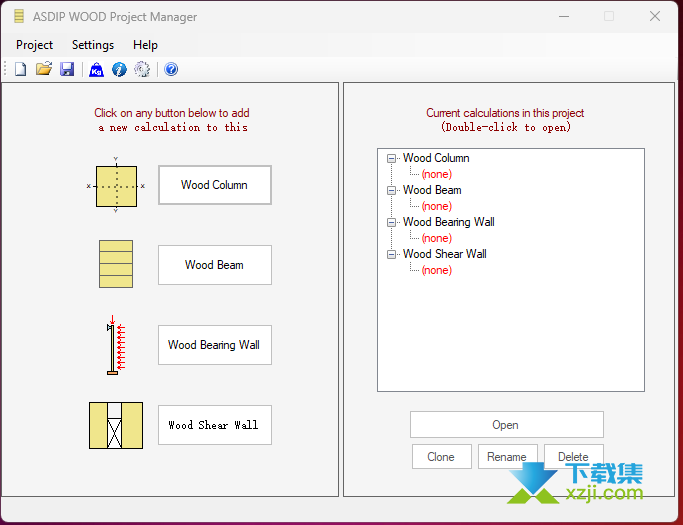Add a new Wood Bearing Wall calculation
This screenshot has height=525, width=683.
(x=215, y=345)
